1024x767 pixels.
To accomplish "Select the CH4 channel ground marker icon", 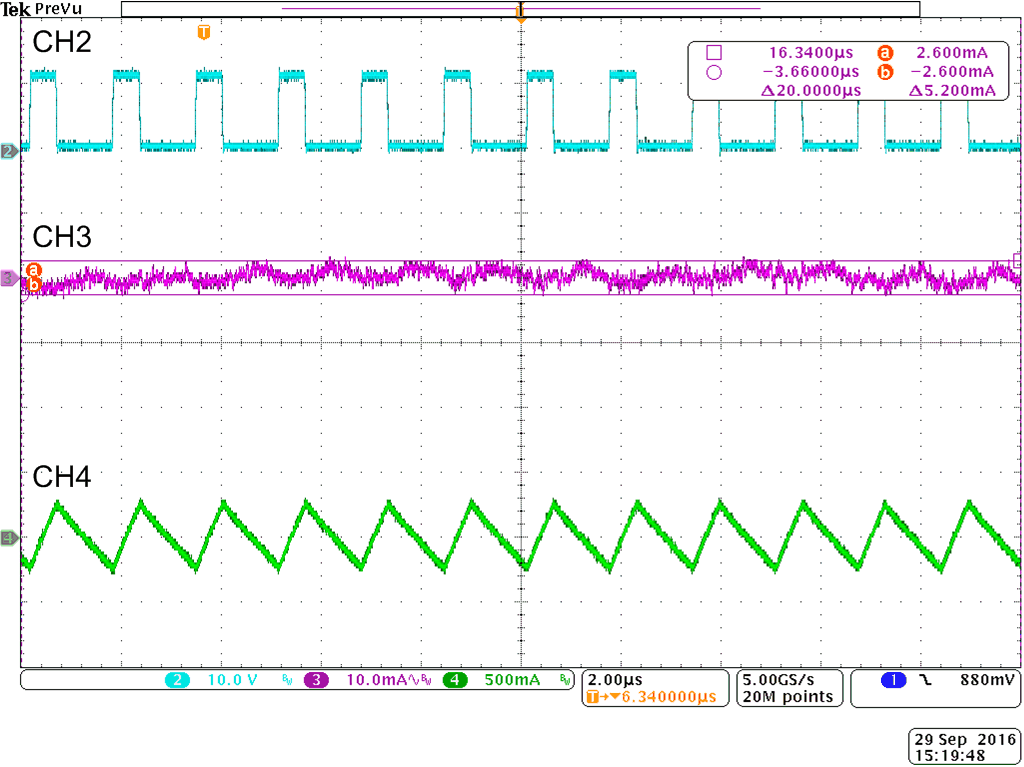I will (x=8, y=538).
